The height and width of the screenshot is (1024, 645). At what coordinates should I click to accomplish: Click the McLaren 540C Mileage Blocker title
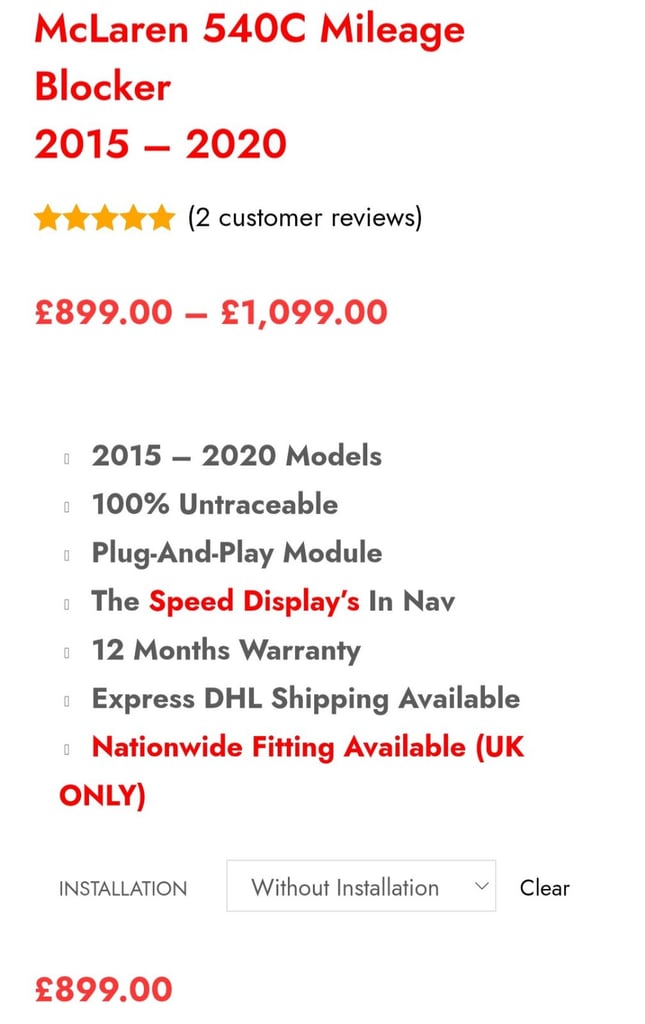249,86
